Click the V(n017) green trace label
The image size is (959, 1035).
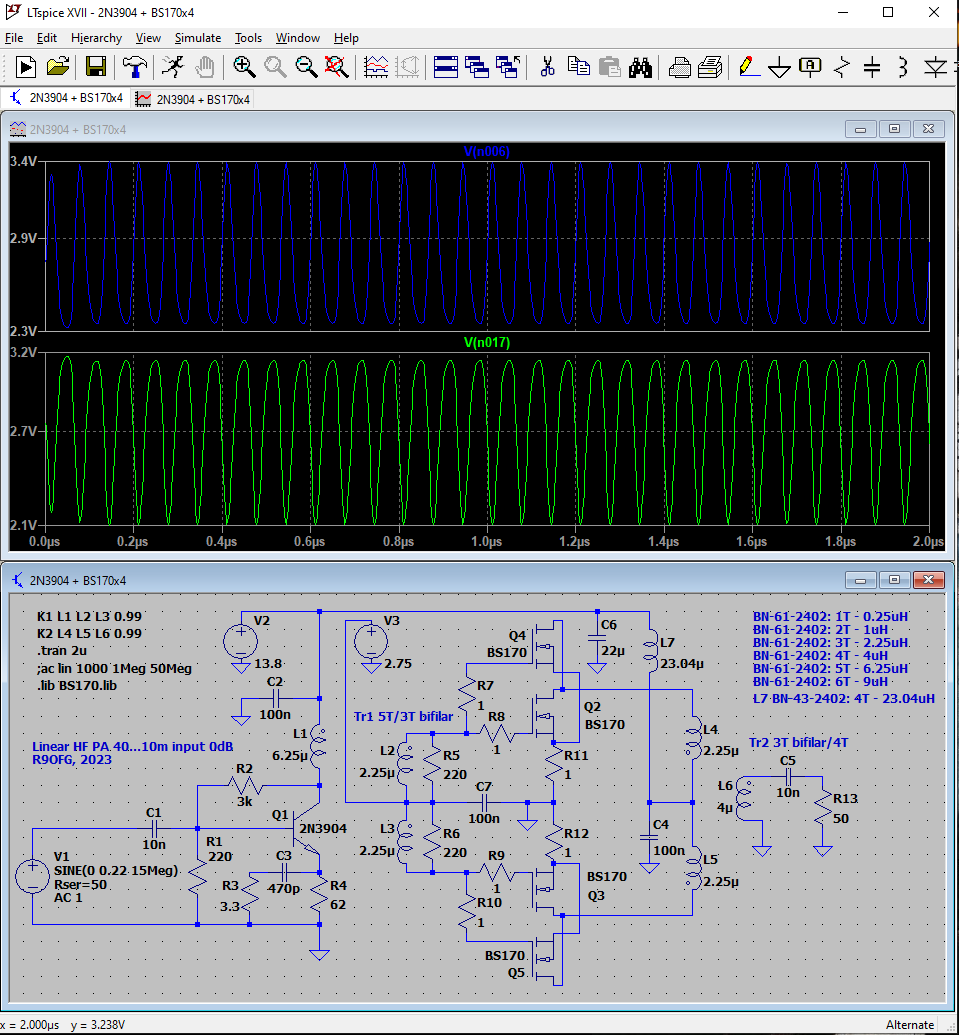(x=486, y=343)
